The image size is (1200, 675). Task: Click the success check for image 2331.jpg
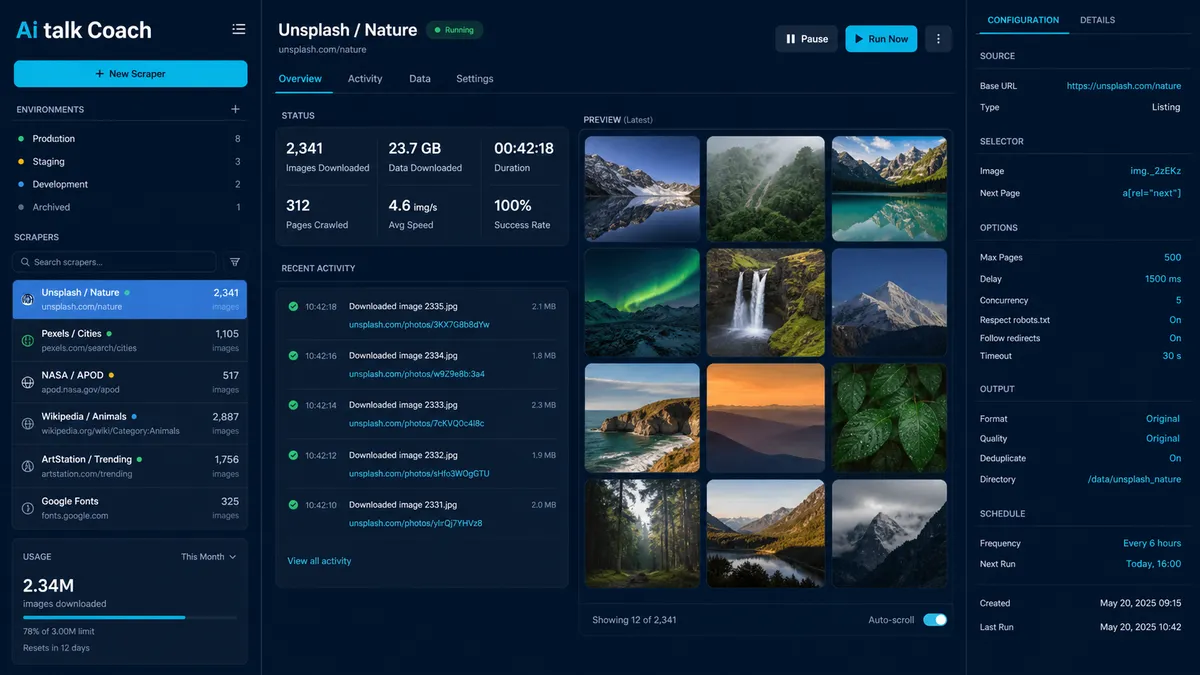click(x=293, y=505)
